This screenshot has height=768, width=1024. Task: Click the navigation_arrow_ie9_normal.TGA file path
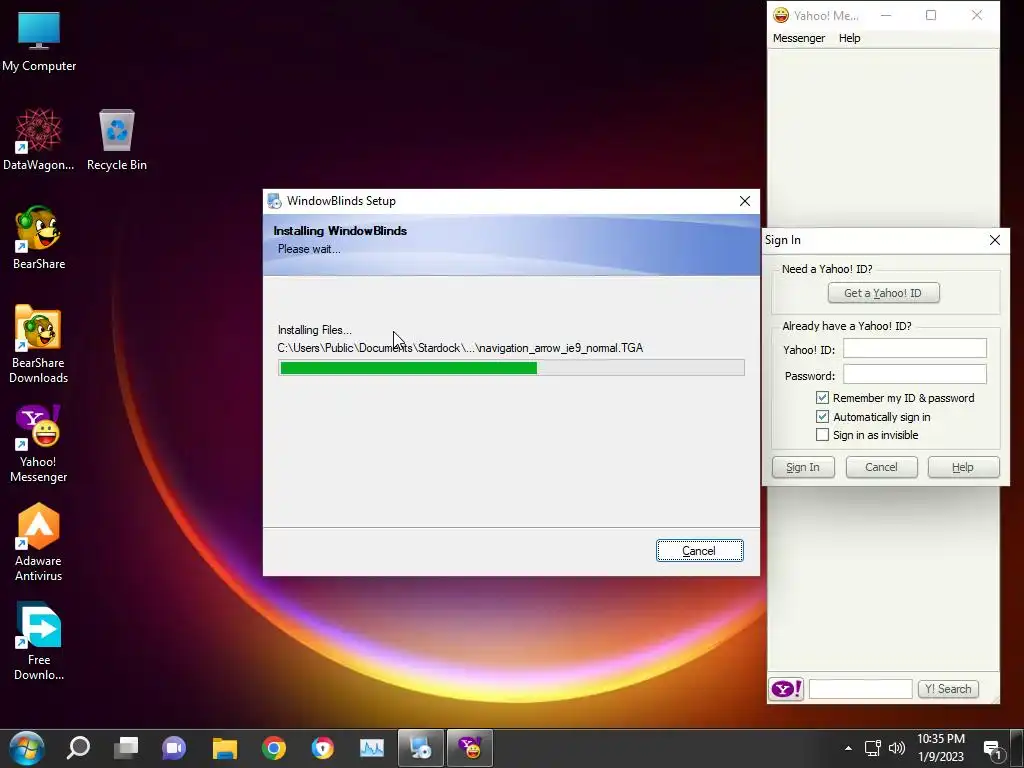click(x=460, y=348)
